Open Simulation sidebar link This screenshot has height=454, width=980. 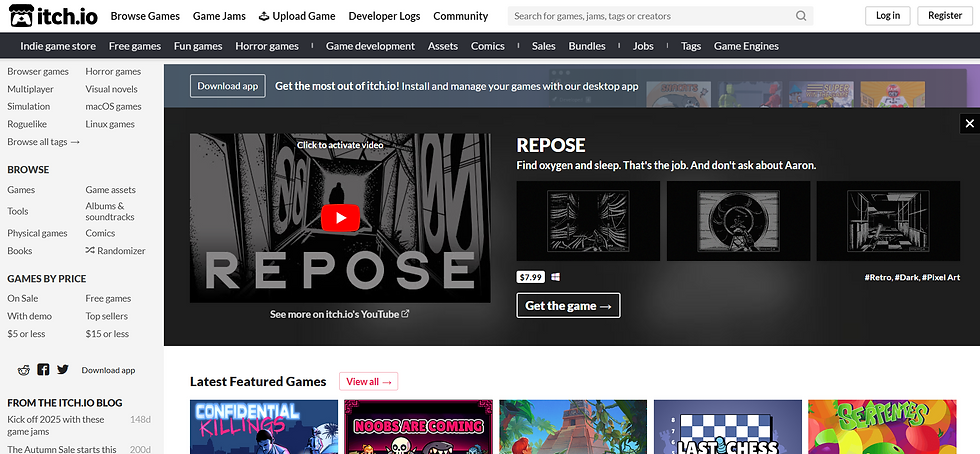pos(29,106)
